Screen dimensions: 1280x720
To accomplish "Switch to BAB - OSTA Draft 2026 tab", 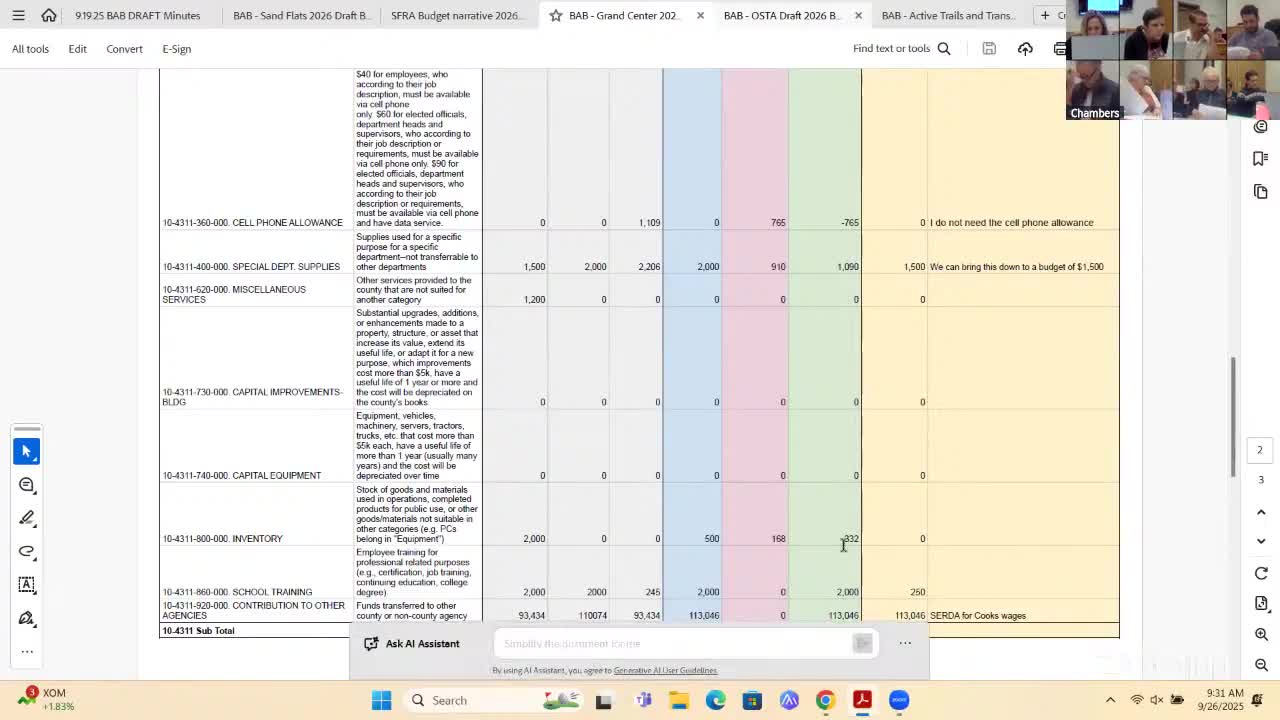I will pyautogui.click(x=782, y=16).
